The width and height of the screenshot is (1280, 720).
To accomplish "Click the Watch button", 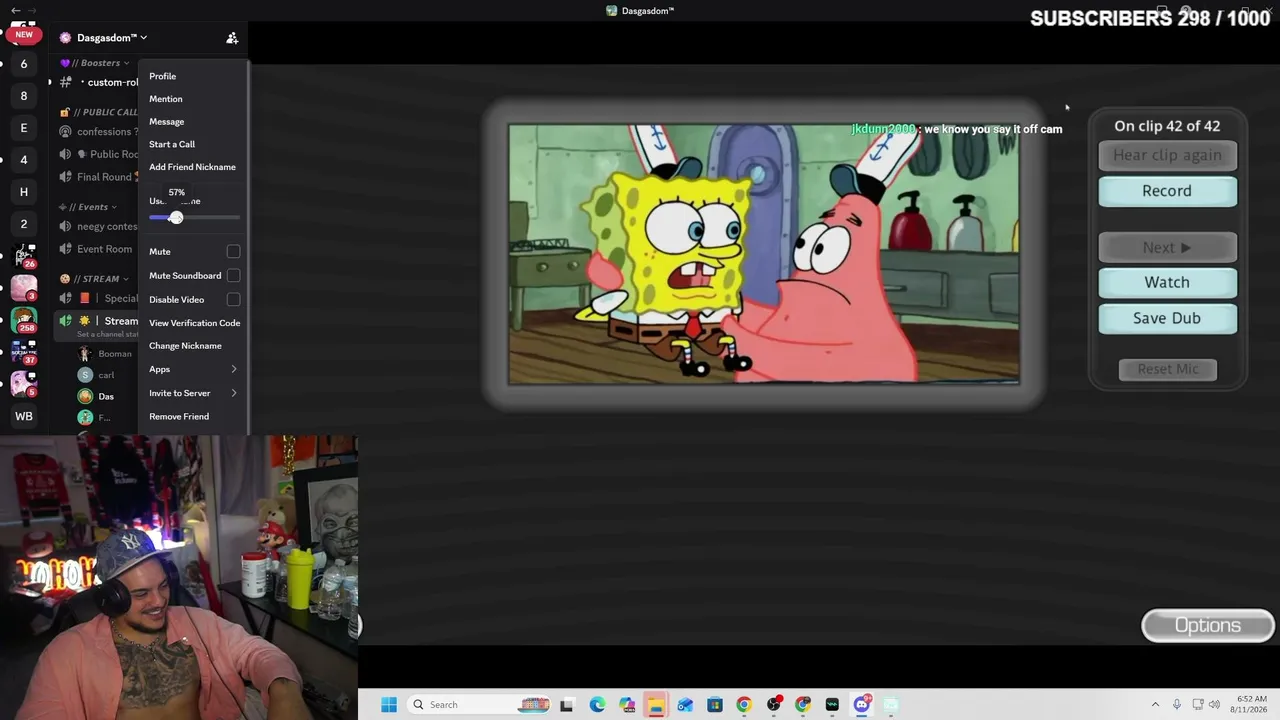I will pyautogui.click(x=1167, y=283).
